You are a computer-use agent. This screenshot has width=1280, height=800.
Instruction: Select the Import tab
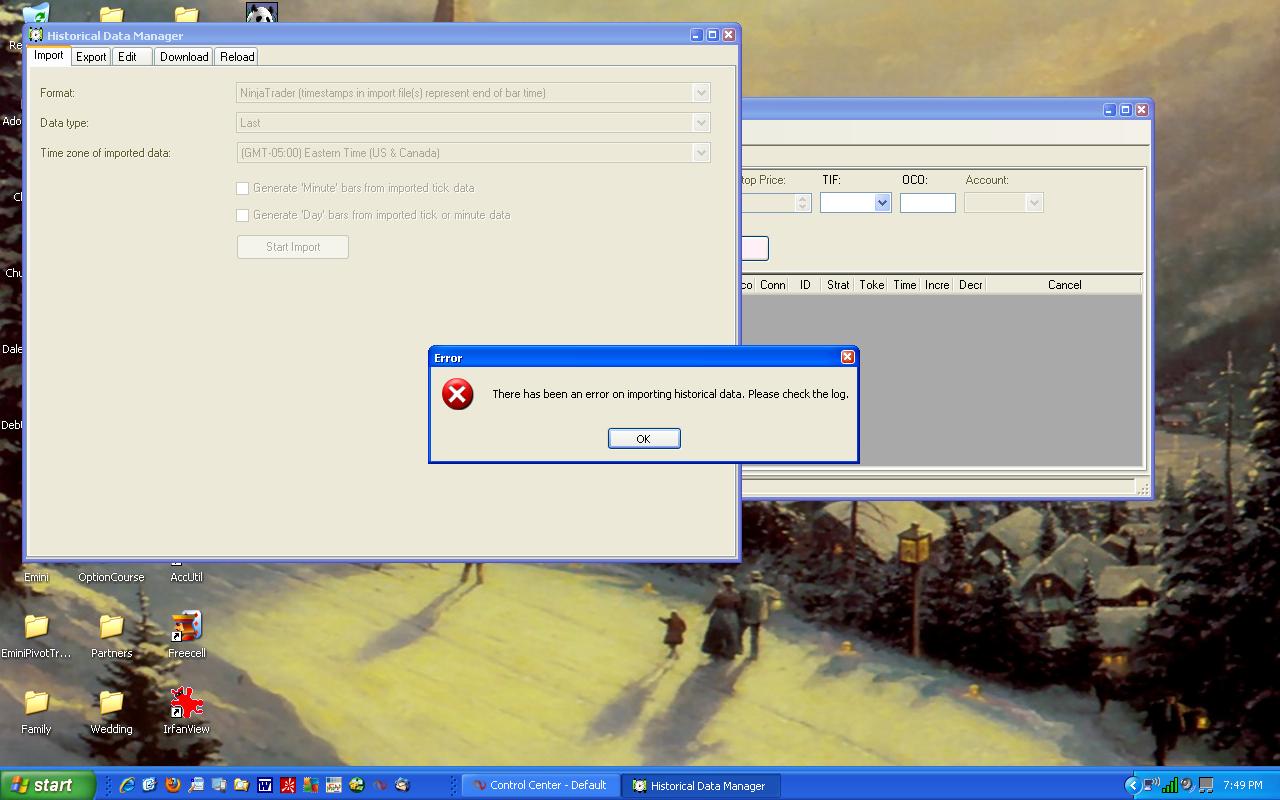(x=49, y=56)
